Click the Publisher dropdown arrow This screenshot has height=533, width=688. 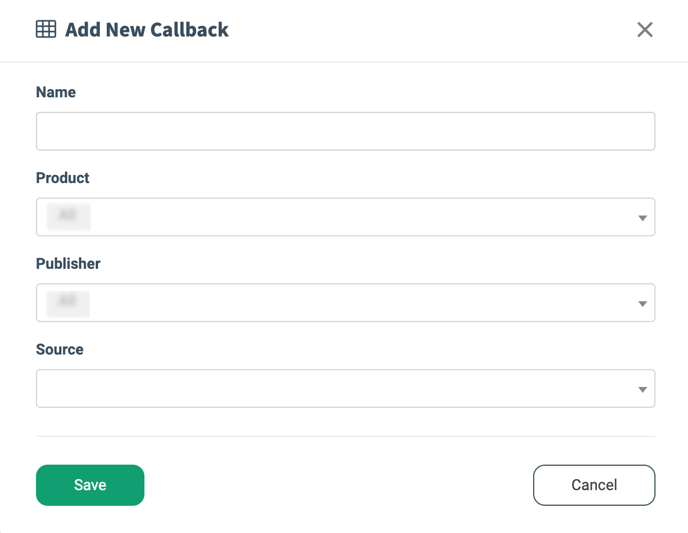642,304
